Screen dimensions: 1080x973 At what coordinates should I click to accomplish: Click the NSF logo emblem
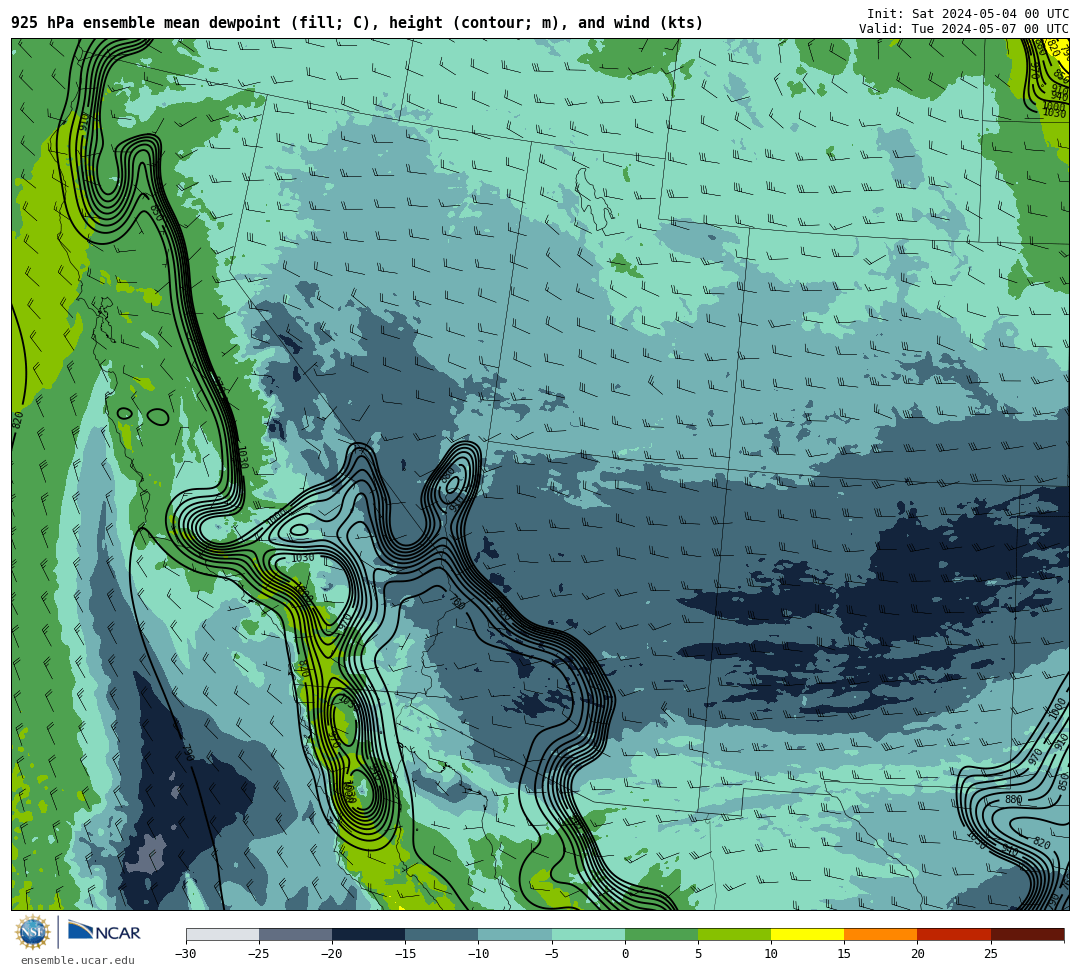pos(32,932)
